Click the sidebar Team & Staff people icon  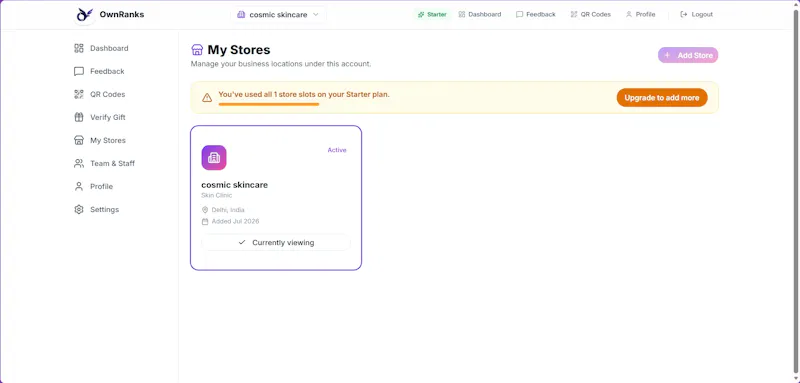pos(79,163)
